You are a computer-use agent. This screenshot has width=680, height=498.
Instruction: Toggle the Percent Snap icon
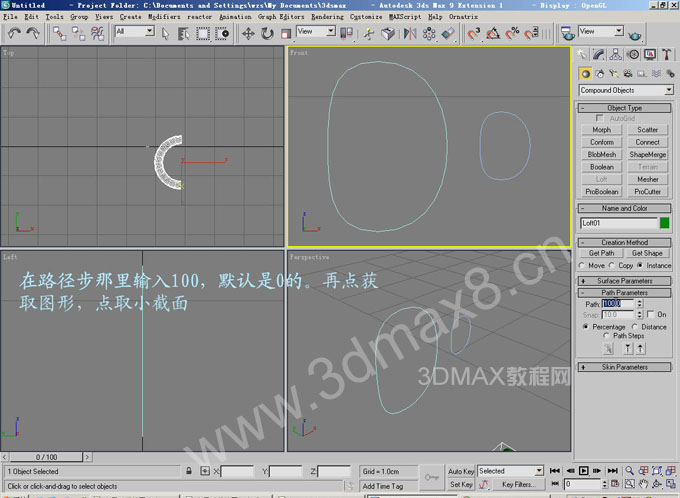(512, 33)
